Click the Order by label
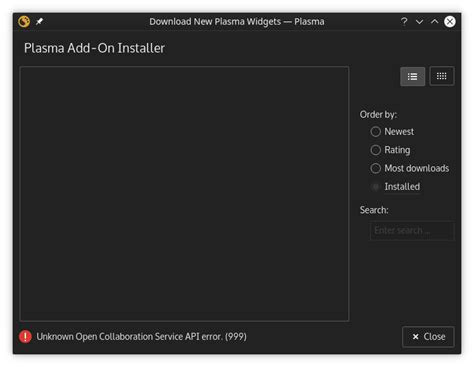 (378, 115)
